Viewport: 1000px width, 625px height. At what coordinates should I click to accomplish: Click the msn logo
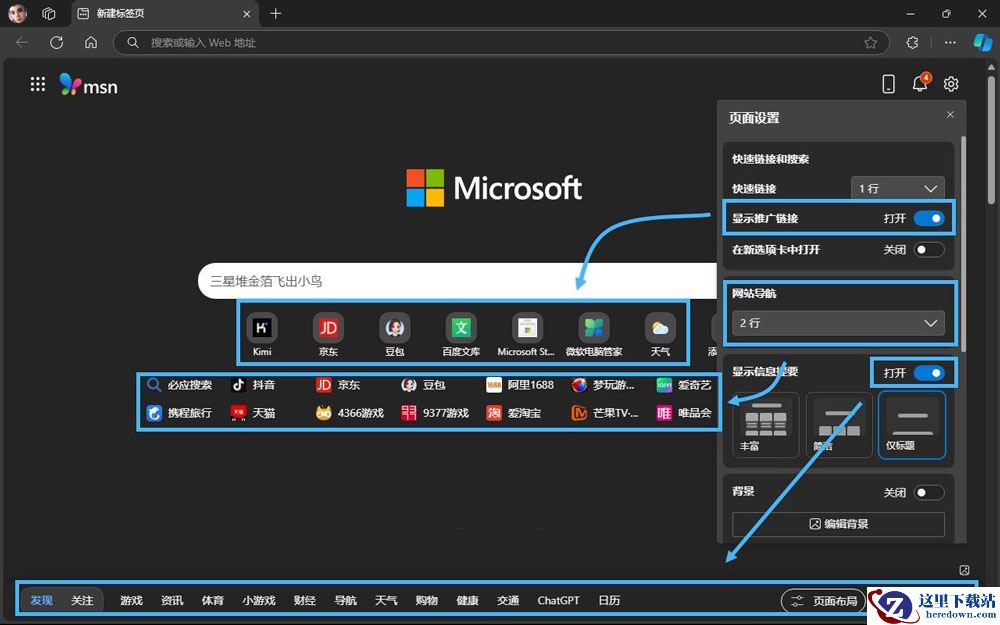tap(89, 85)
